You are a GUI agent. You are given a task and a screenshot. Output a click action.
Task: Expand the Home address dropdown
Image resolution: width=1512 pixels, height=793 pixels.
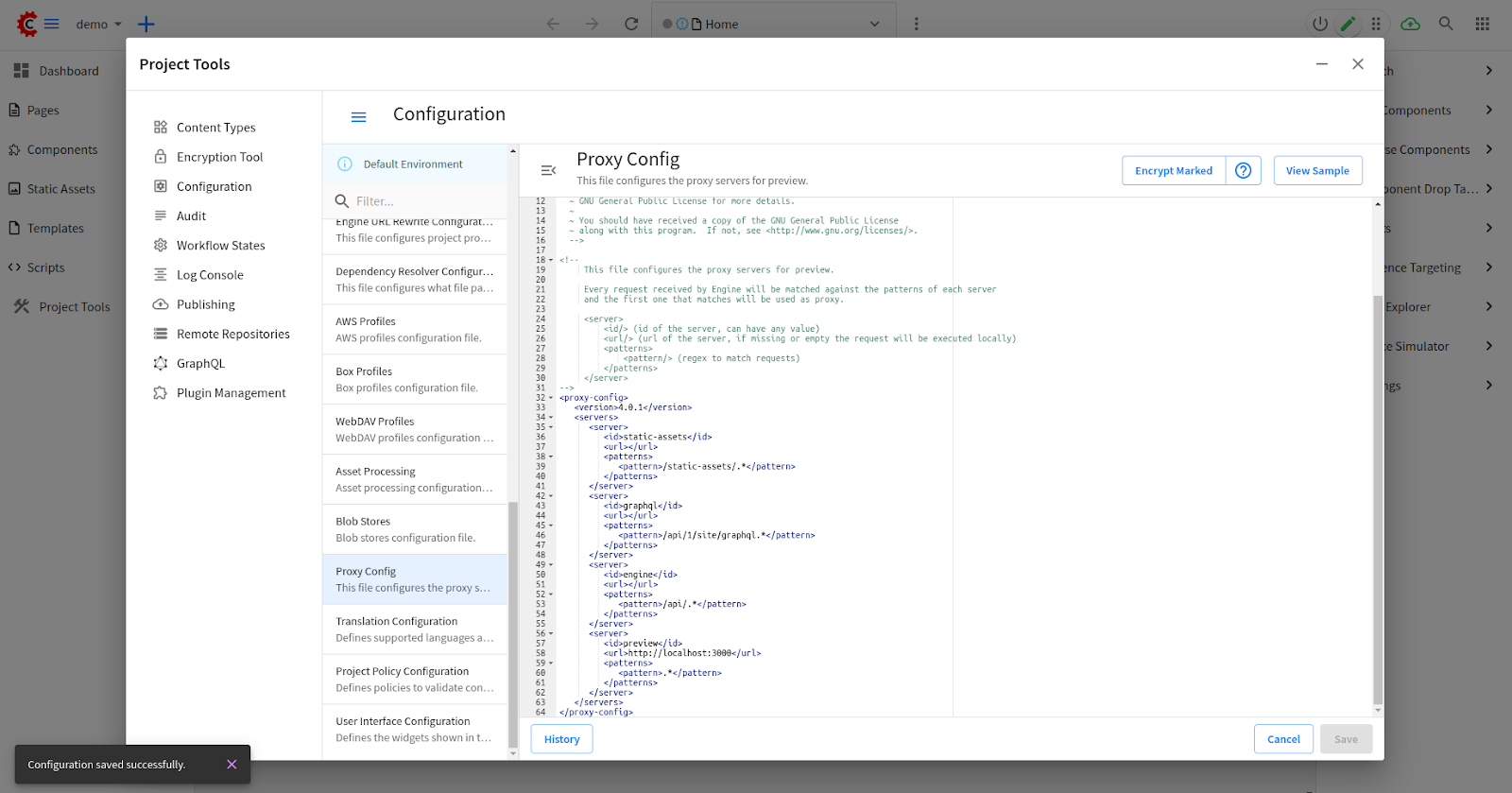click(x=874, y=24)
